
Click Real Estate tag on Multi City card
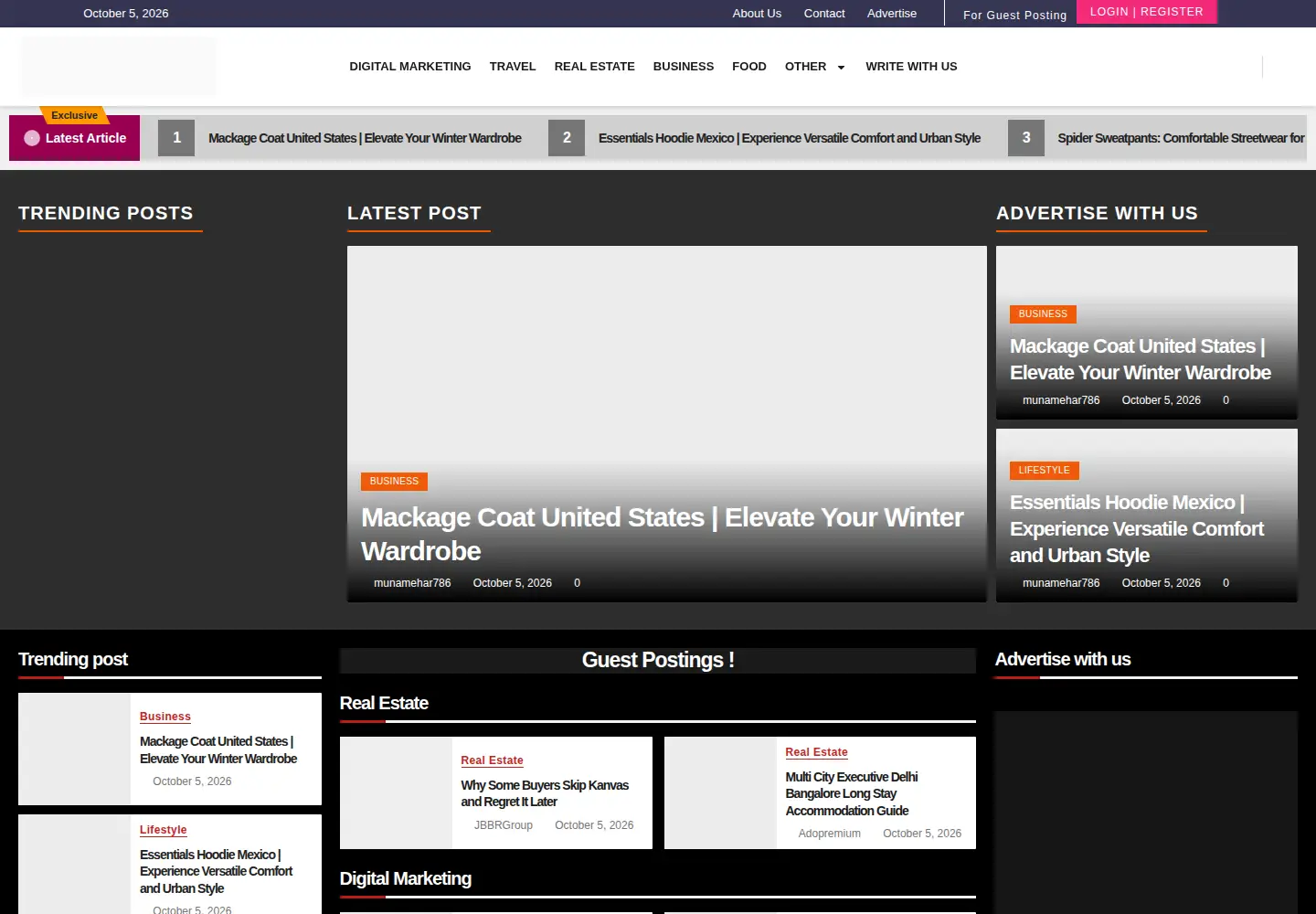point(816,752)
